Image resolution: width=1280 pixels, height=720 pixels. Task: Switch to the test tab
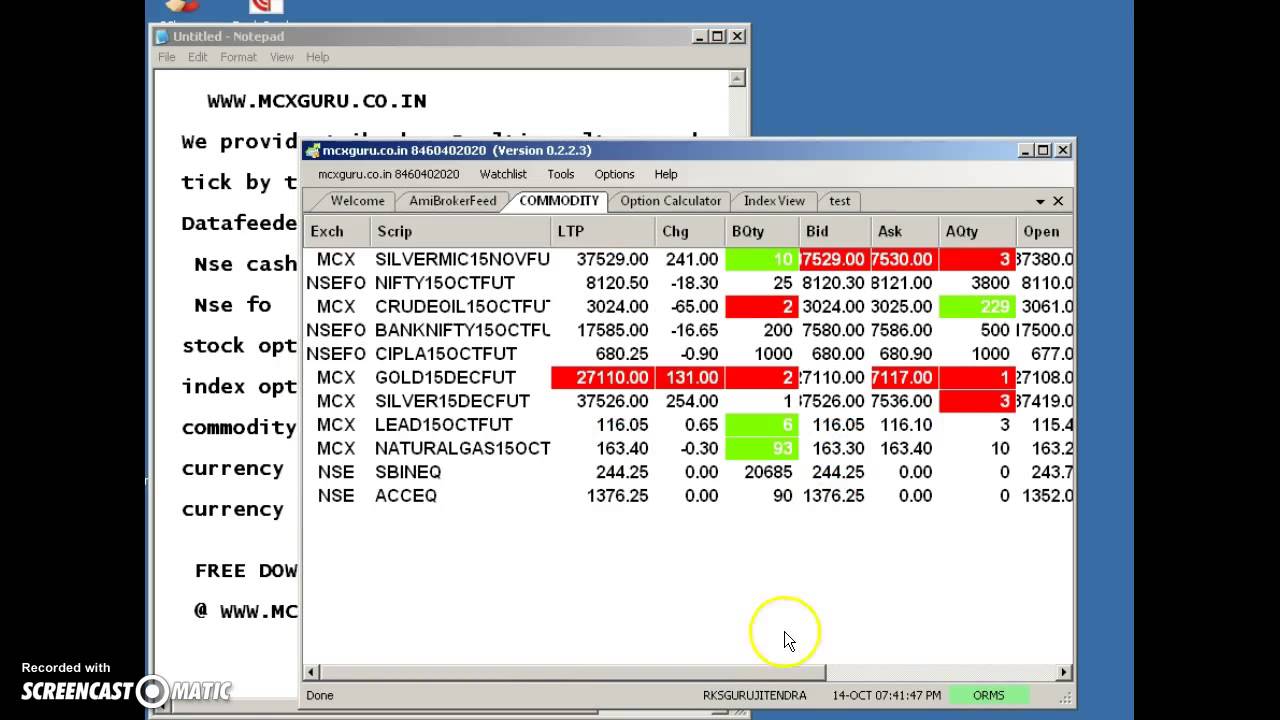coord(840,201)
